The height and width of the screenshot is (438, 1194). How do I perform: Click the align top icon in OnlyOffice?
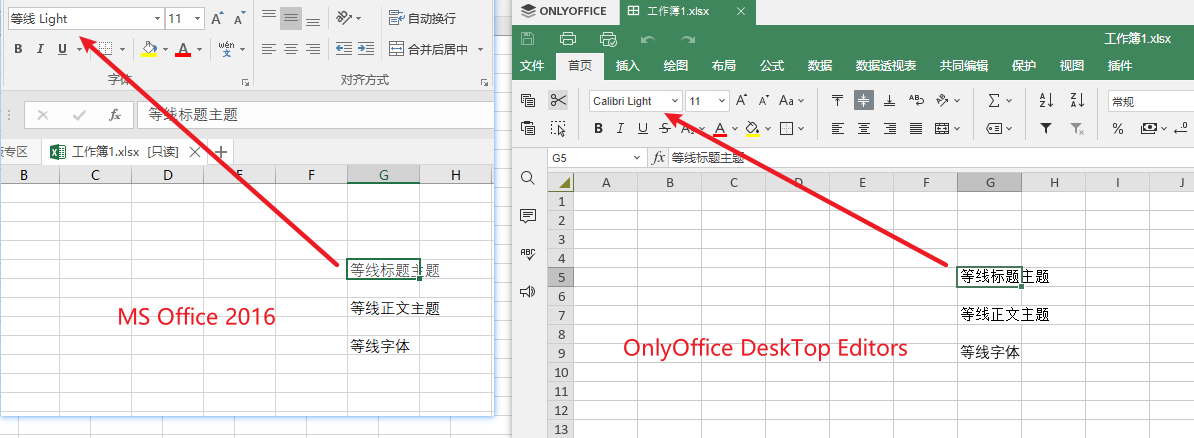coord(838,101)
